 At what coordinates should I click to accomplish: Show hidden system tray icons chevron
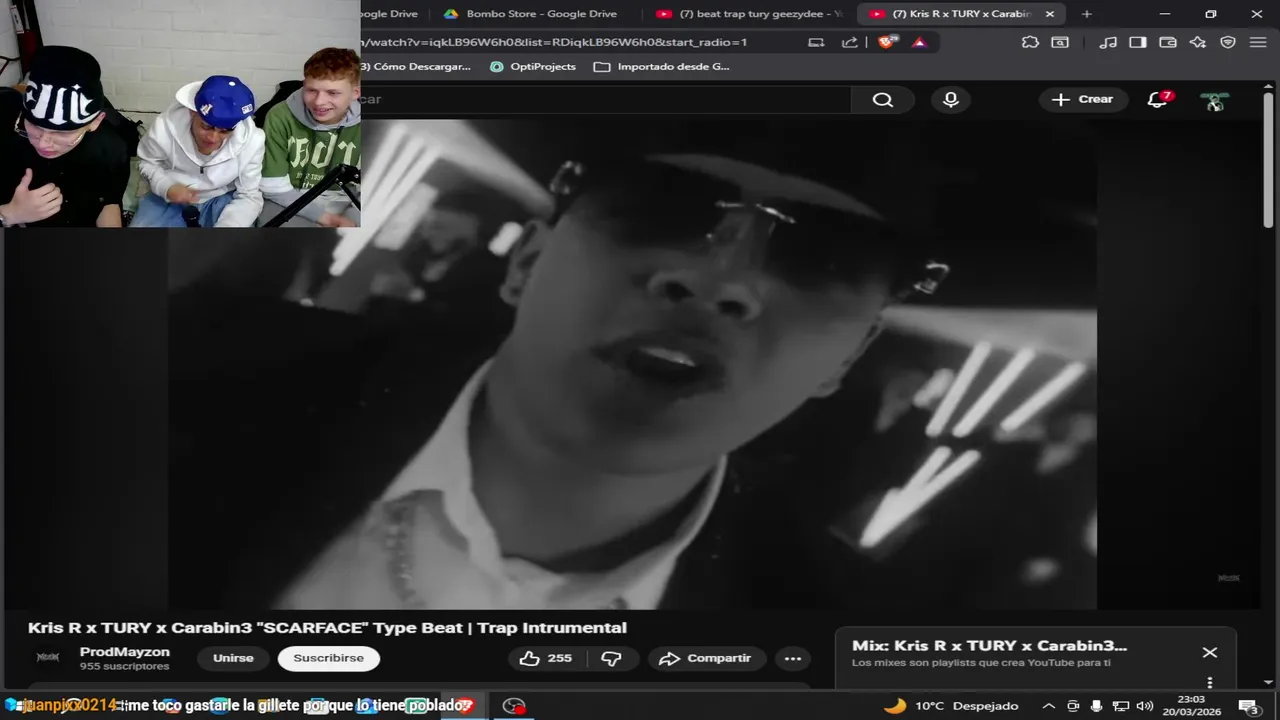pos(1048,706)
